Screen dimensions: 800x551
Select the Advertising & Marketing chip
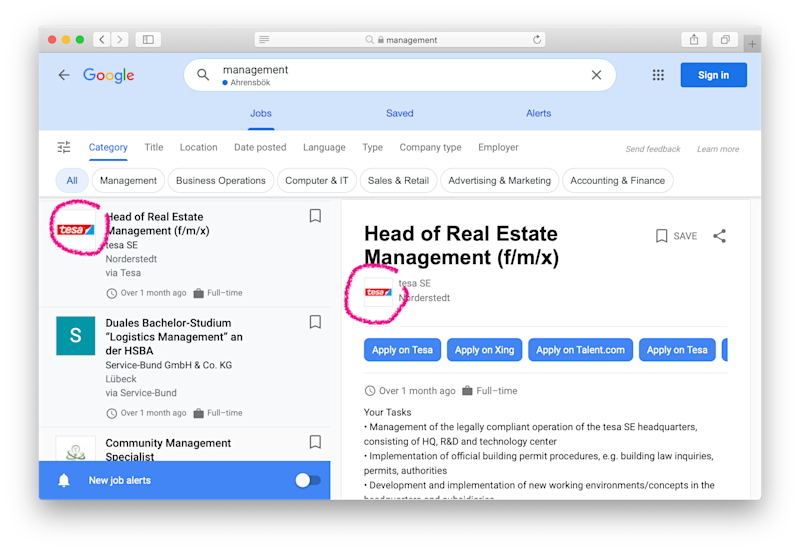pos(499,181)
